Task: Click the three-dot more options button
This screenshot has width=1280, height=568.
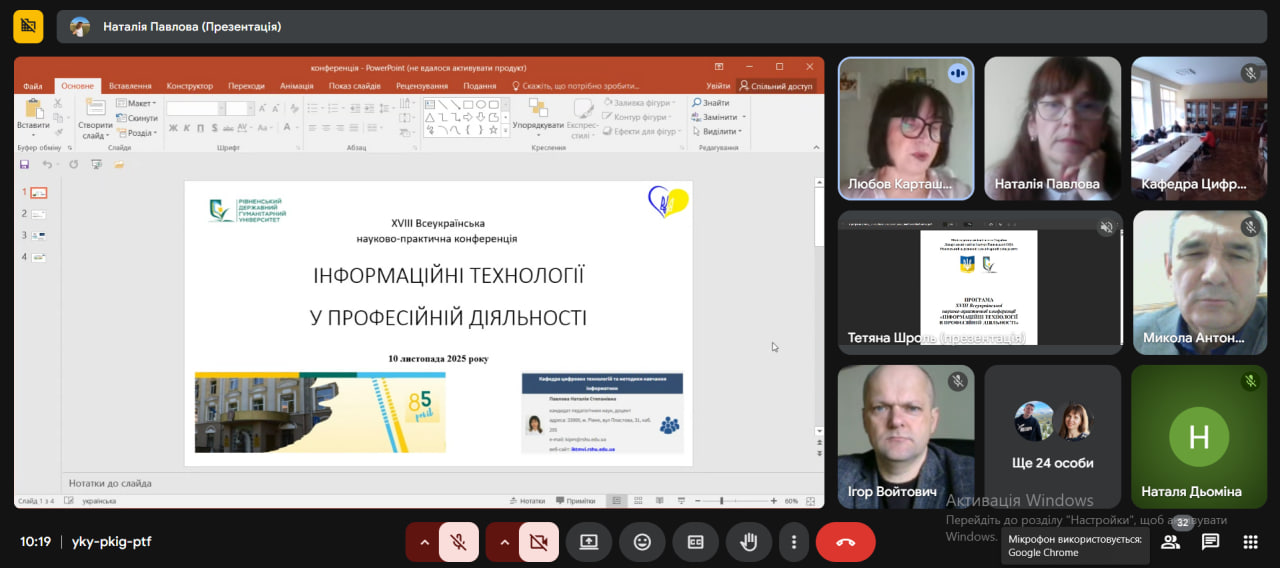Action: 794,542
